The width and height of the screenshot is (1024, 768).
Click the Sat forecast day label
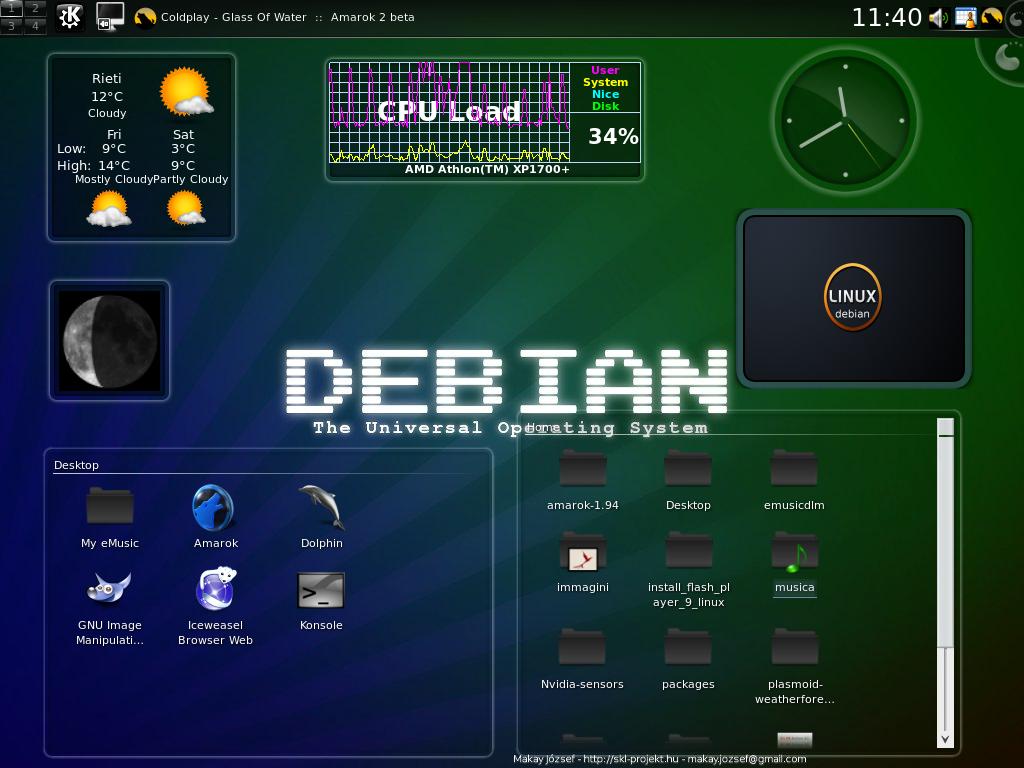(184, 135)
